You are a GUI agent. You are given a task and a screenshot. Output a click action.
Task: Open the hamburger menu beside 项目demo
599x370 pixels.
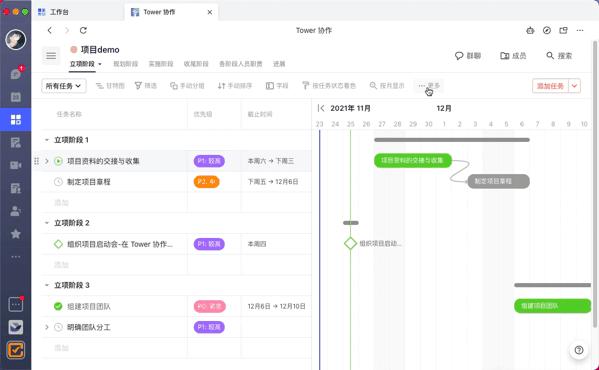click(51, 56)
